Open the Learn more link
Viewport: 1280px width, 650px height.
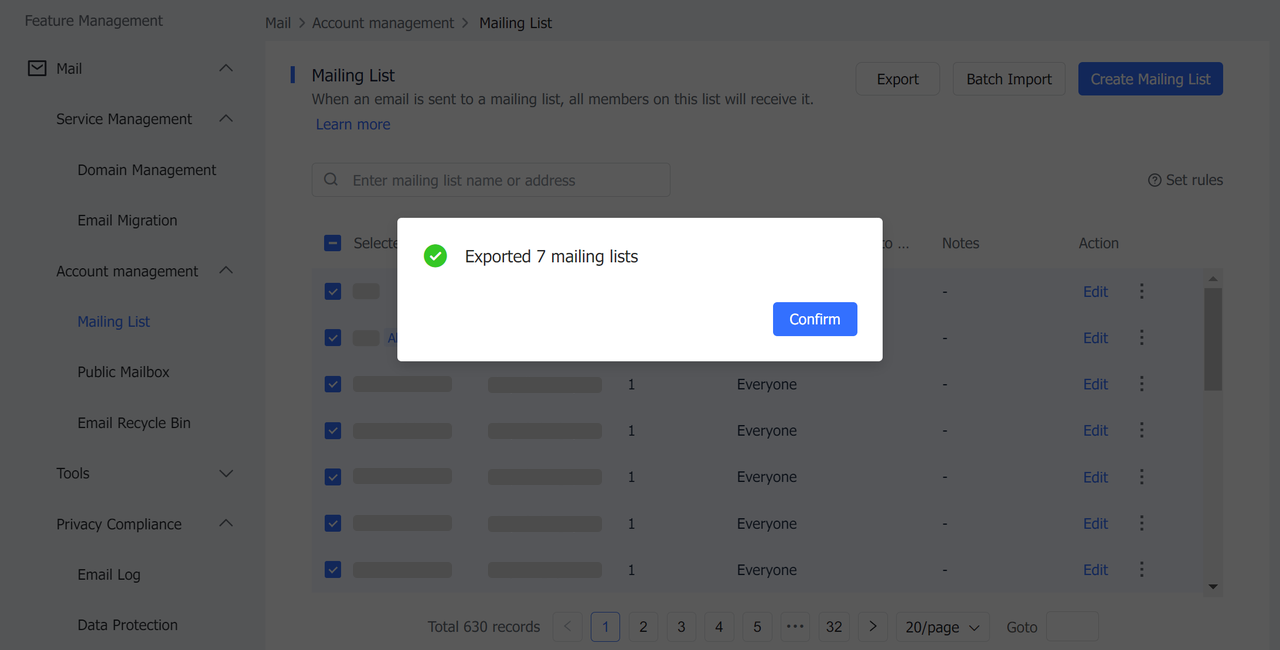pyautogui.click(x=352, y=123)
